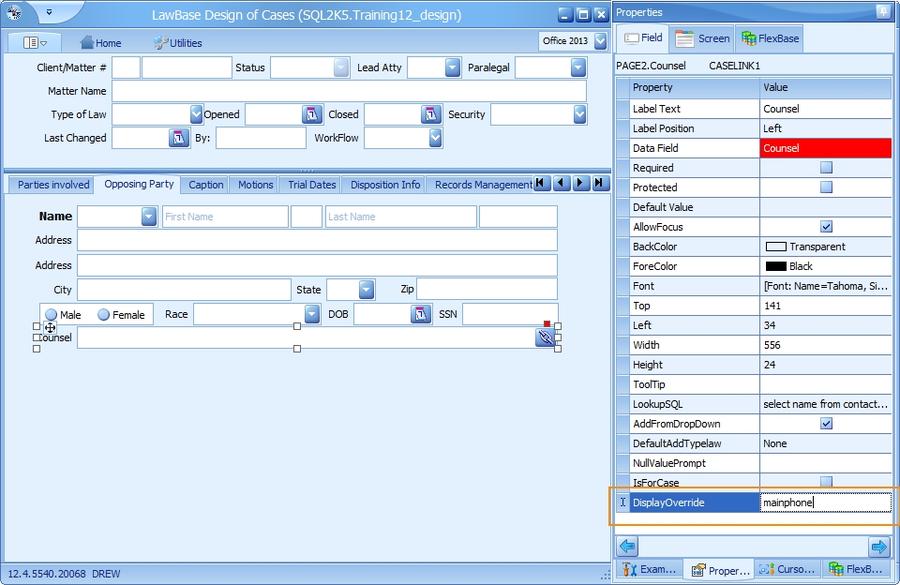Open the FlexBase tab in Properties
The width and height of the screenshot is (900, 585).
click(x=770, y=38)
